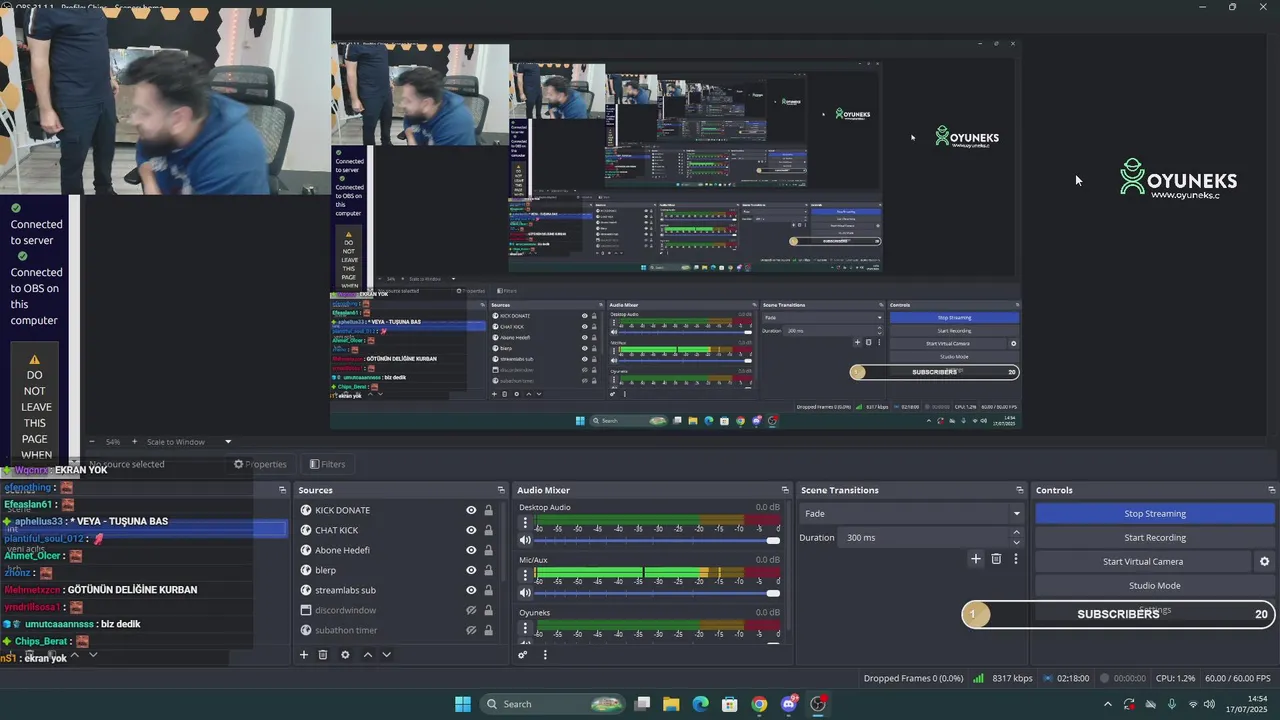The height and width of the screenshot is (720, 1280).
Task: Open Microsoft Edge from taskbar
Action: tap(700, 704)
